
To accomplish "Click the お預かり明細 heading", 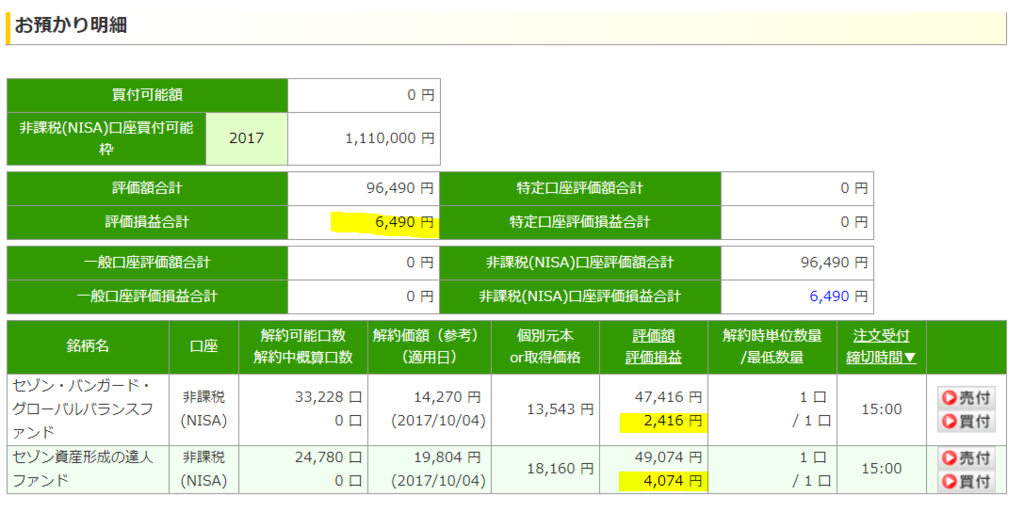I will click(70, 25).
